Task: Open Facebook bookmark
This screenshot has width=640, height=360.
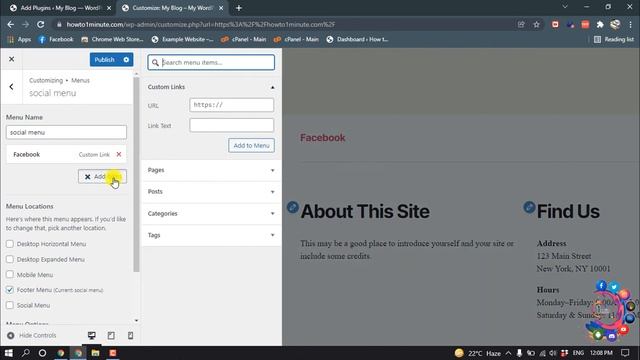Action: pos(56,40)
